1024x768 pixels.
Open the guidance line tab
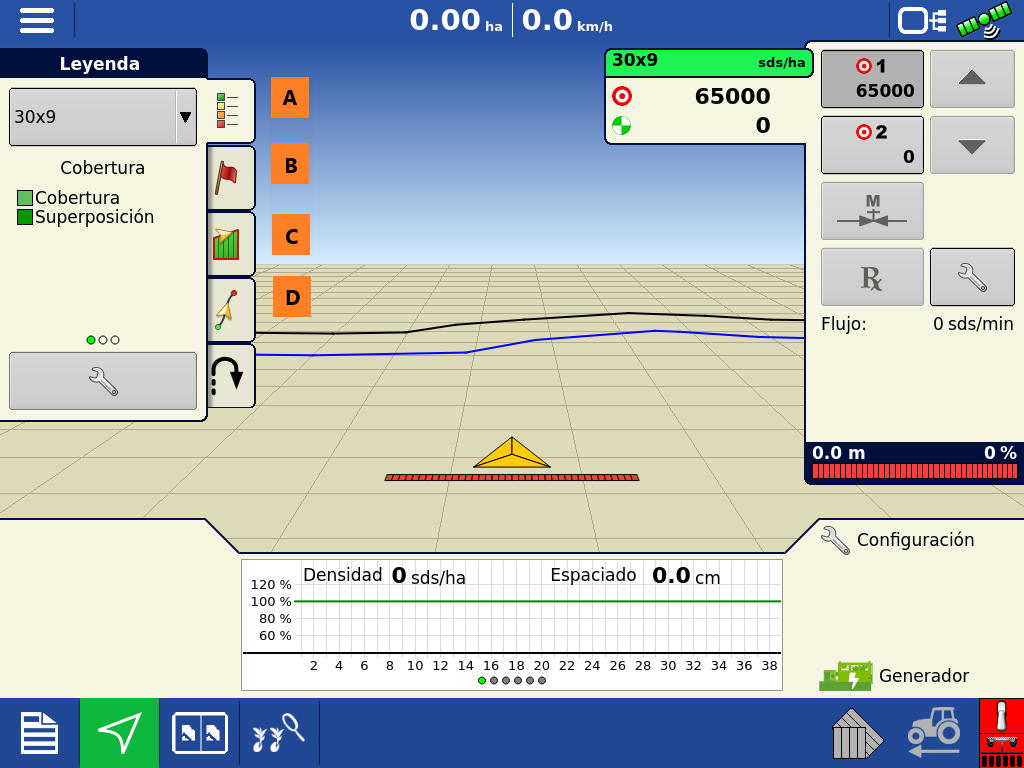[229, 309]
